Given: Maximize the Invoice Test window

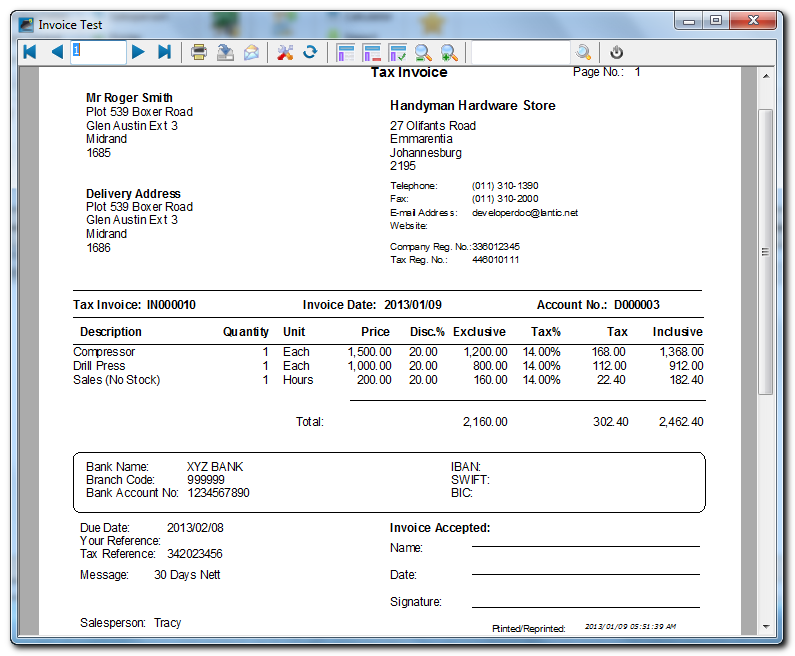Looking at the screenshot, I should pyautogui.click(x=716, y=20).
